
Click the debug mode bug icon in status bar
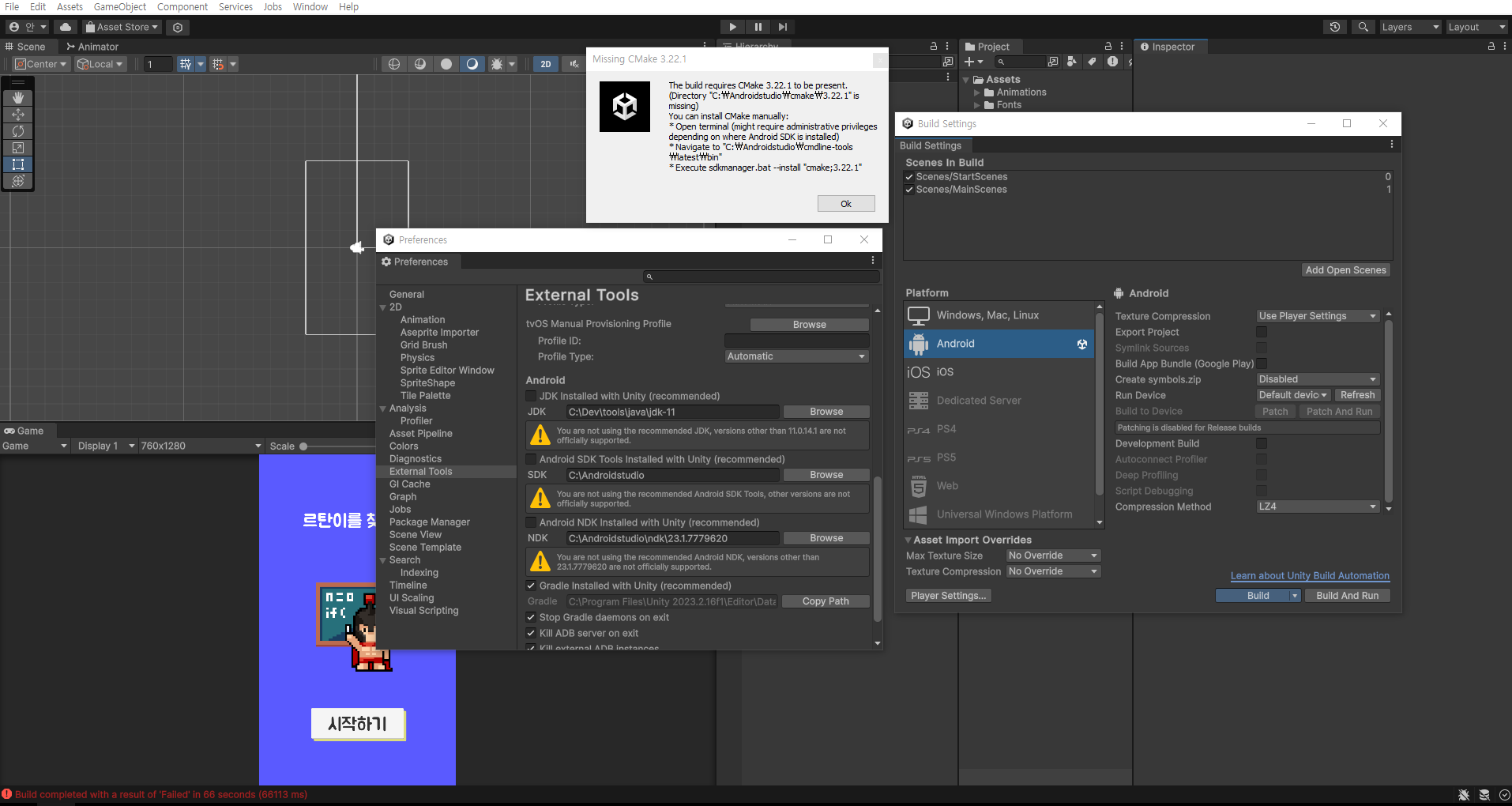(1464, 795)
